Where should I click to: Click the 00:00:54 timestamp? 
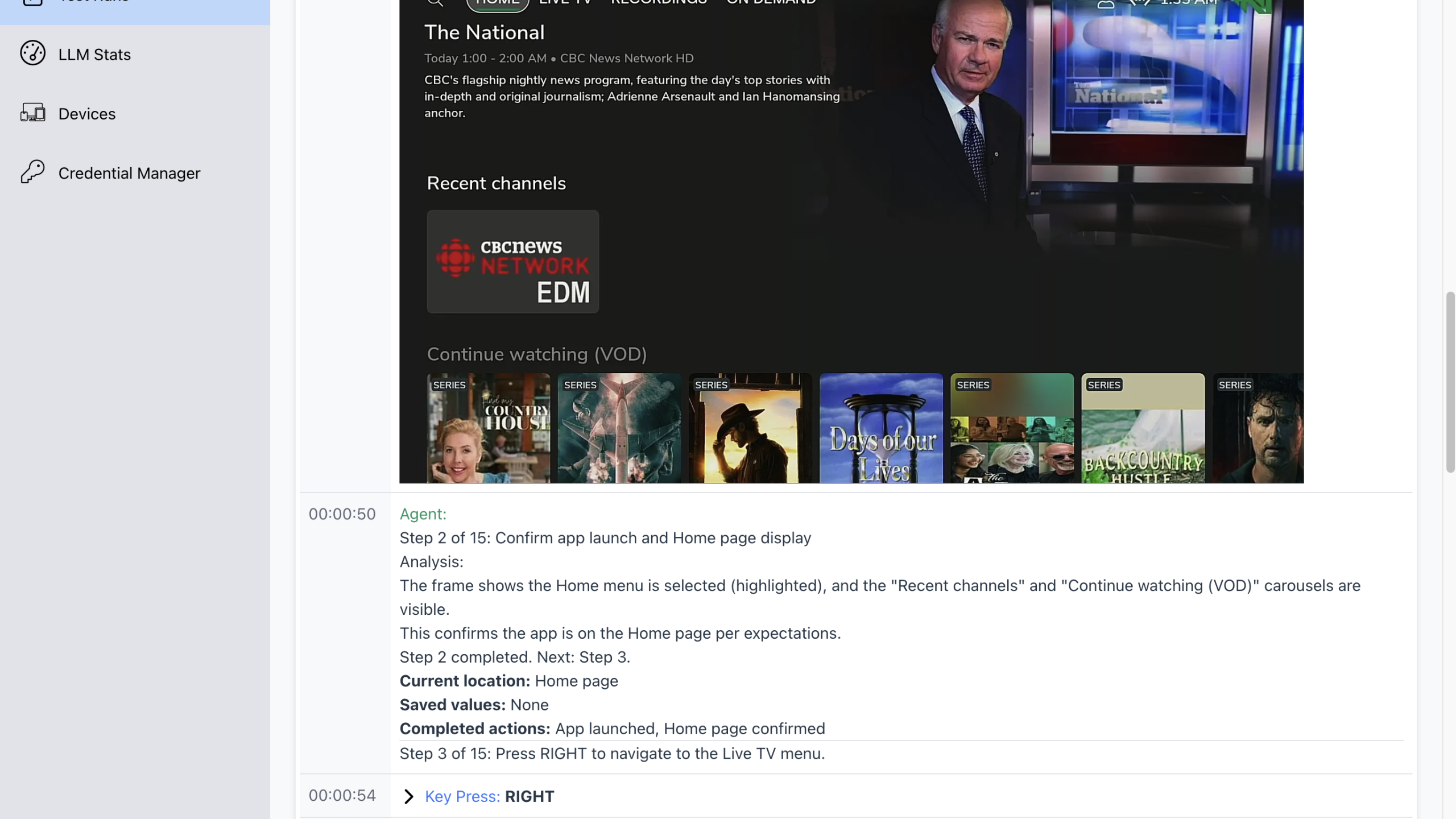[342, 795]
